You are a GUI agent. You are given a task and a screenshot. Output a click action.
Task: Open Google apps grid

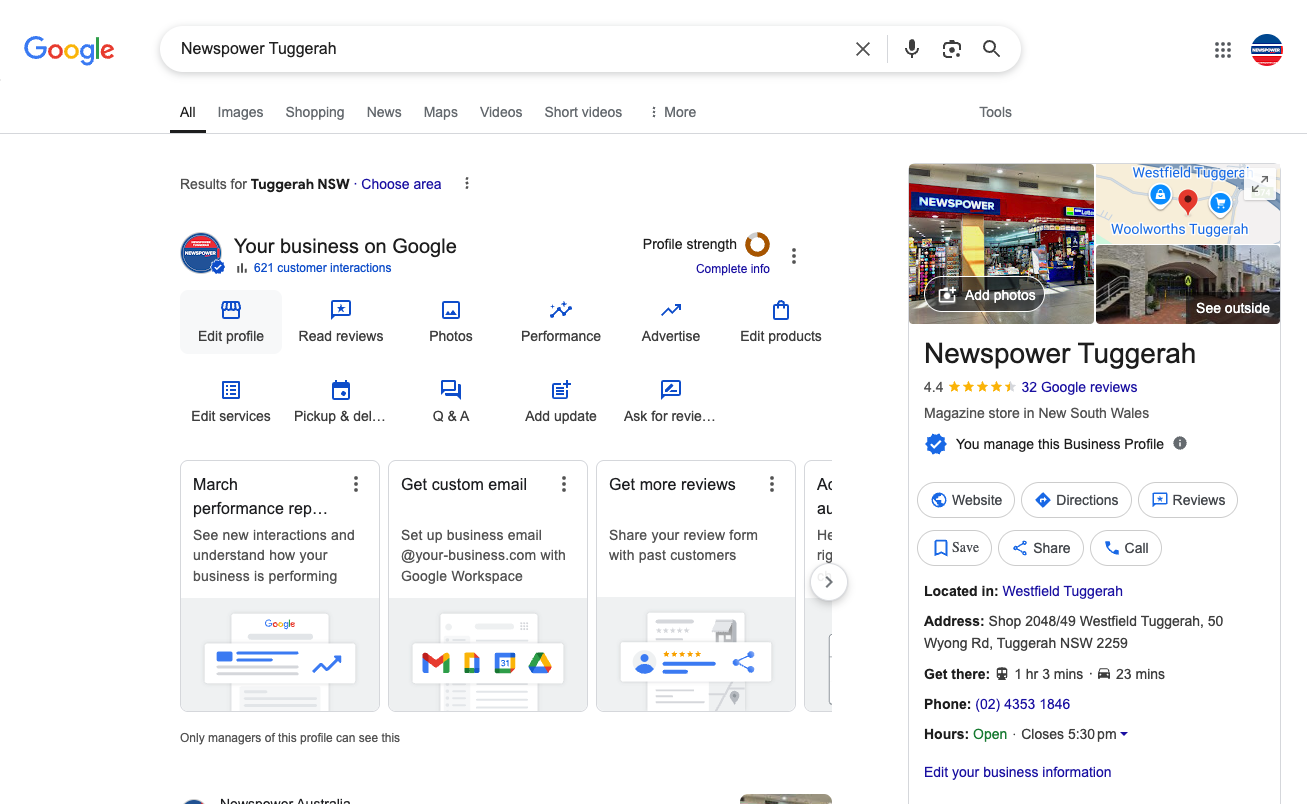click(1222, 50)
